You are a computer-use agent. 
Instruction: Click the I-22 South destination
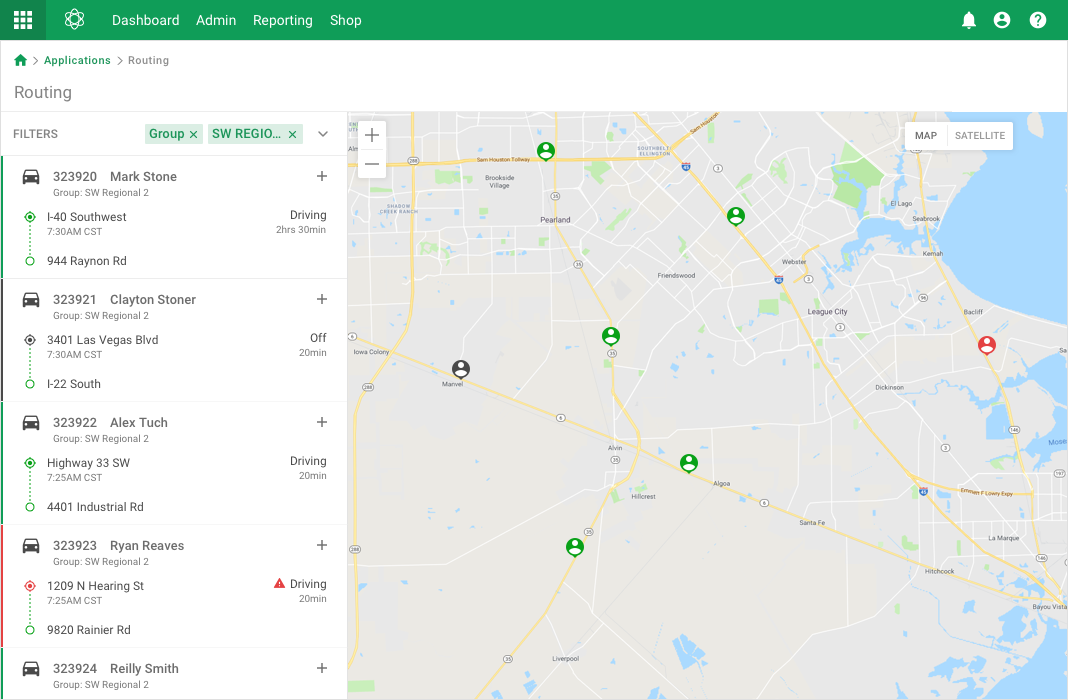point(74,384)
